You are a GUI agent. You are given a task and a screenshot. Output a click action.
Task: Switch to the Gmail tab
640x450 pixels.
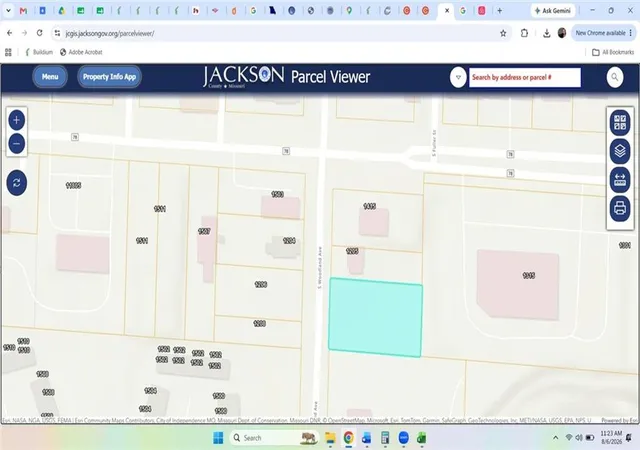pyautogui.click(x=24, y=11)
